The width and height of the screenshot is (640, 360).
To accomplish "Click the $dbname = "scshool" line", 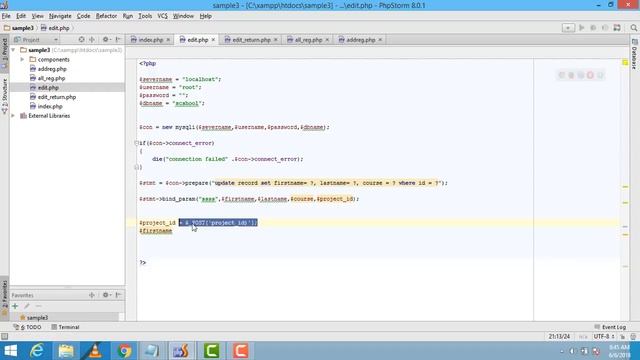I will pos(171,103).
